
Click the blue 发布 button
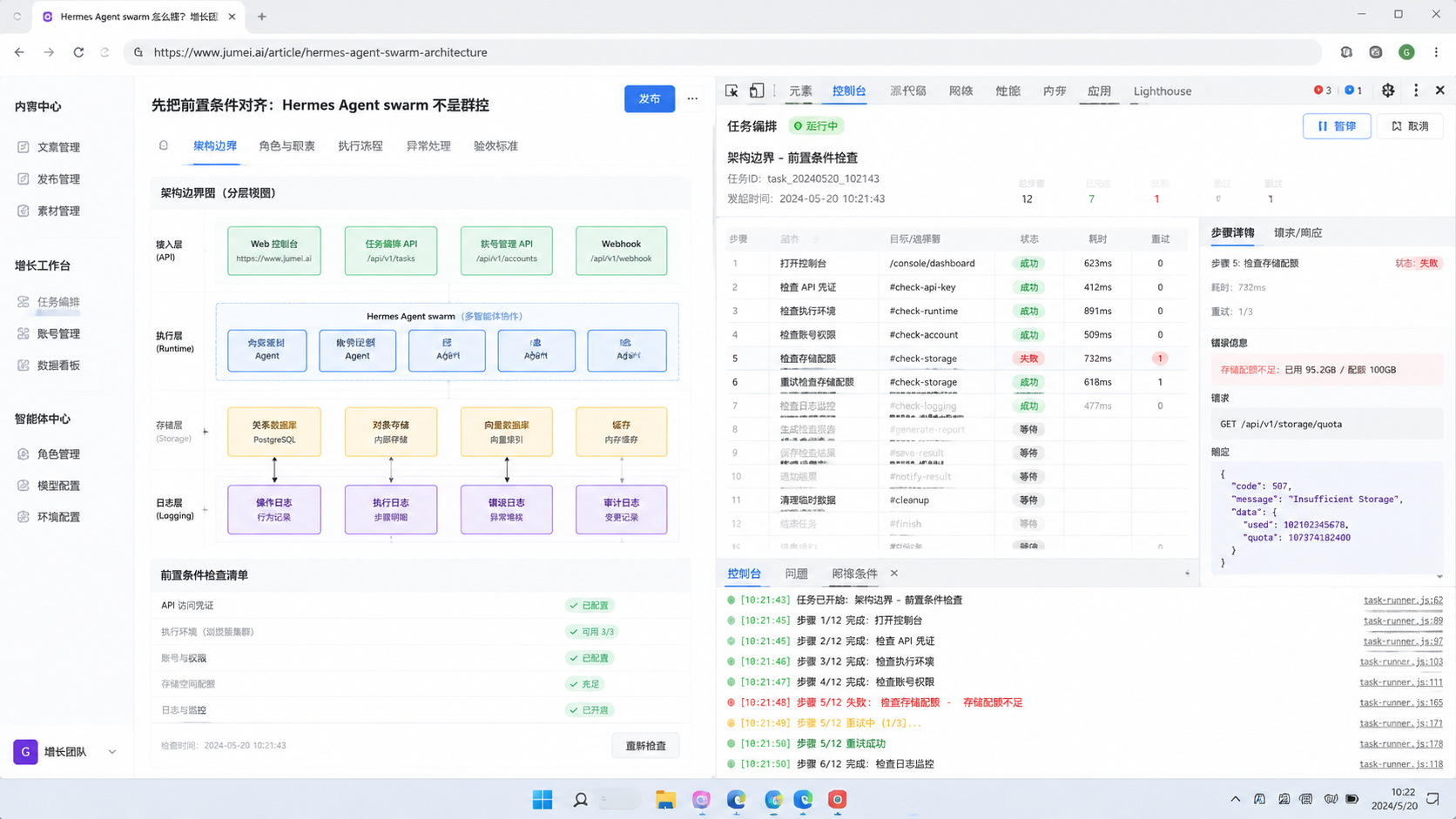pyautogui.click(x=650, y=99)
